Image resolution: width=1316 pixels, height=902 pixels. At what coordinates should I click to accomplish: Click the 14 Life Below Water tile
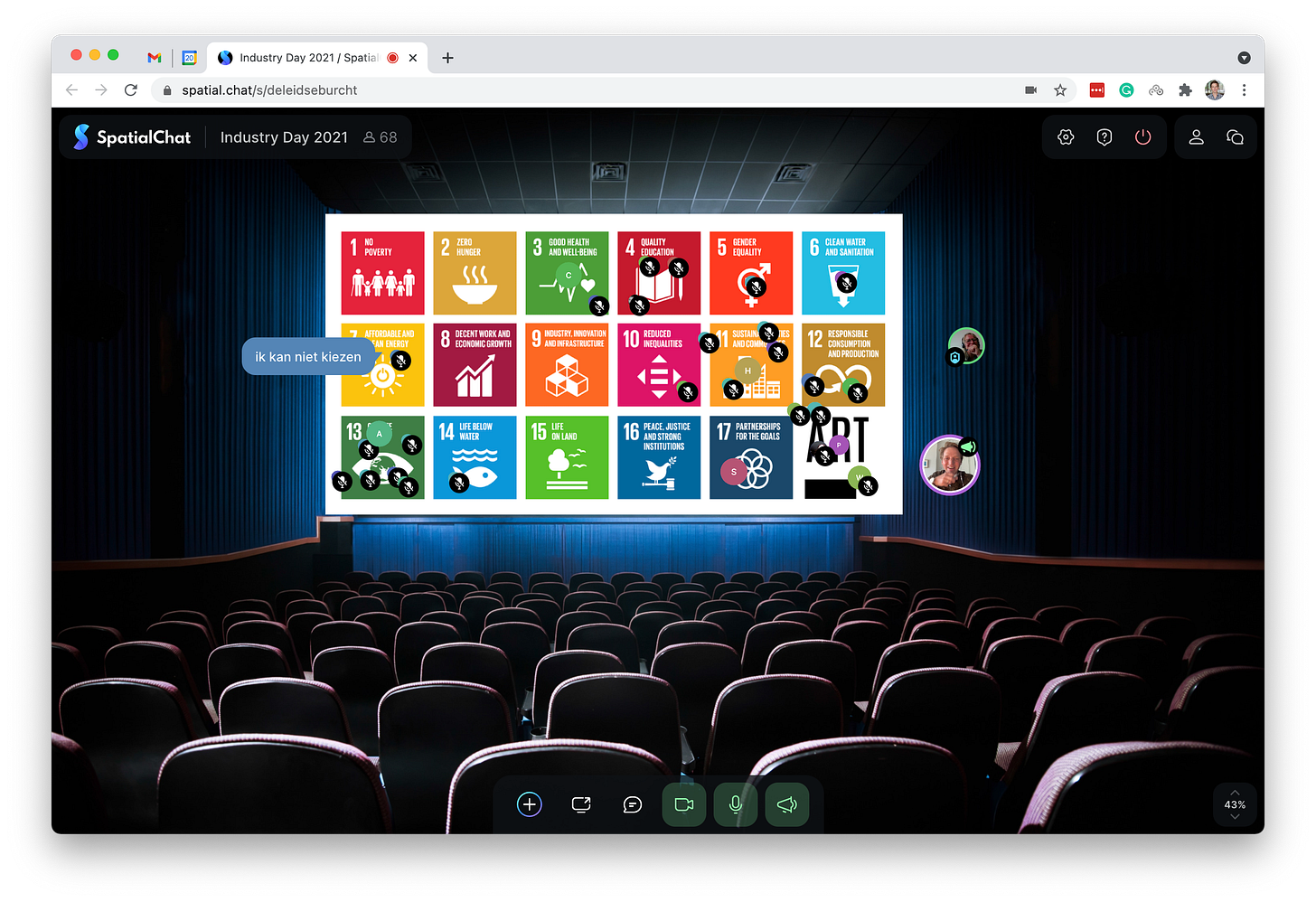click(x=475, y=457)
